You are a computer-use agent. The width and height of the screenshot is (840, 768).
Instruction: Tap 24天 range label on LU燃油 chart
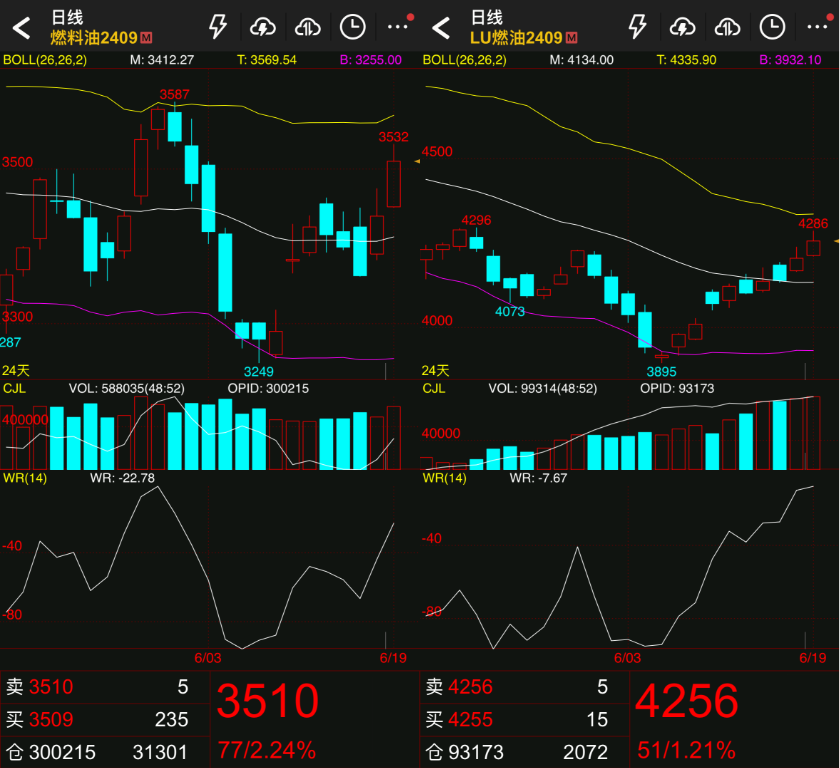pos(436,371)
